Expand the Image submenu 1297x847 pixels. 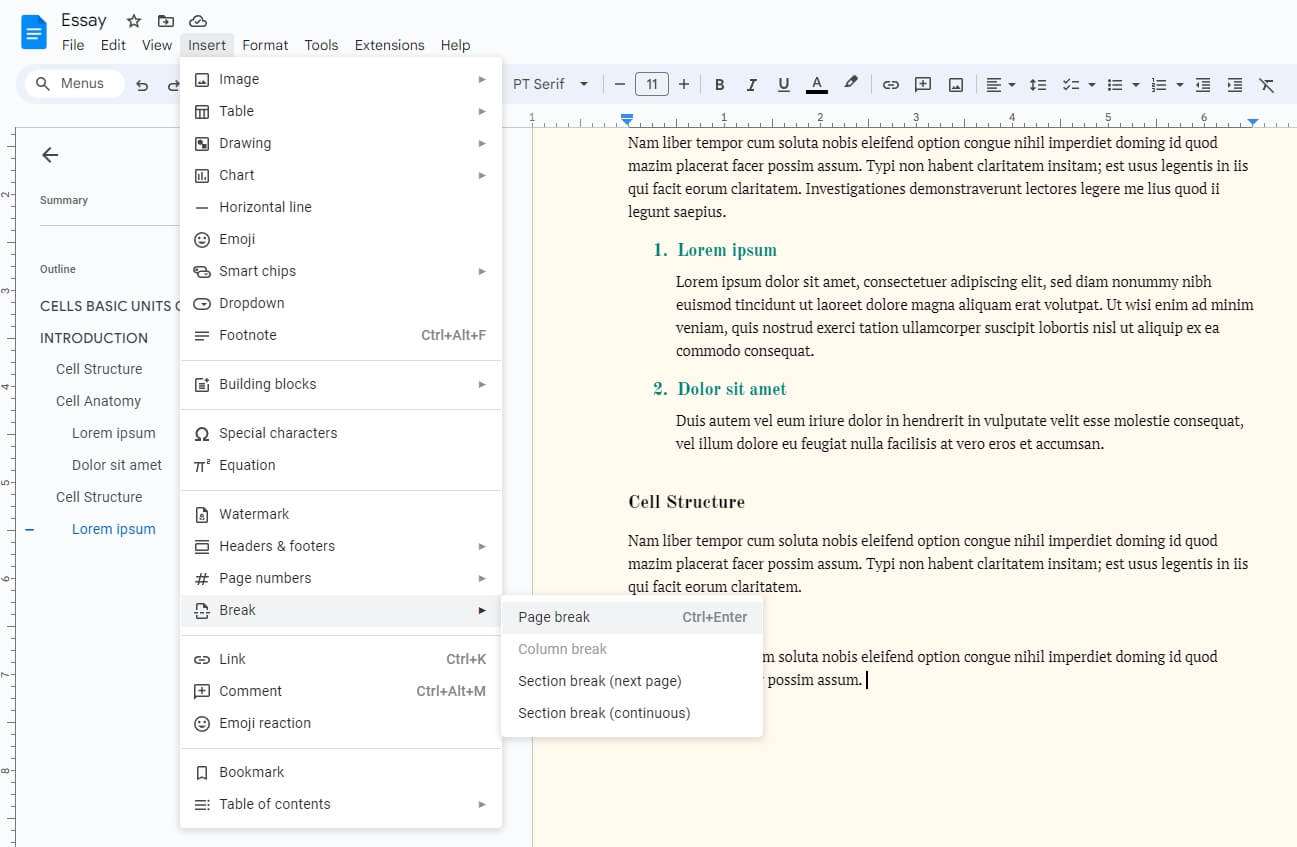point(340,79)
